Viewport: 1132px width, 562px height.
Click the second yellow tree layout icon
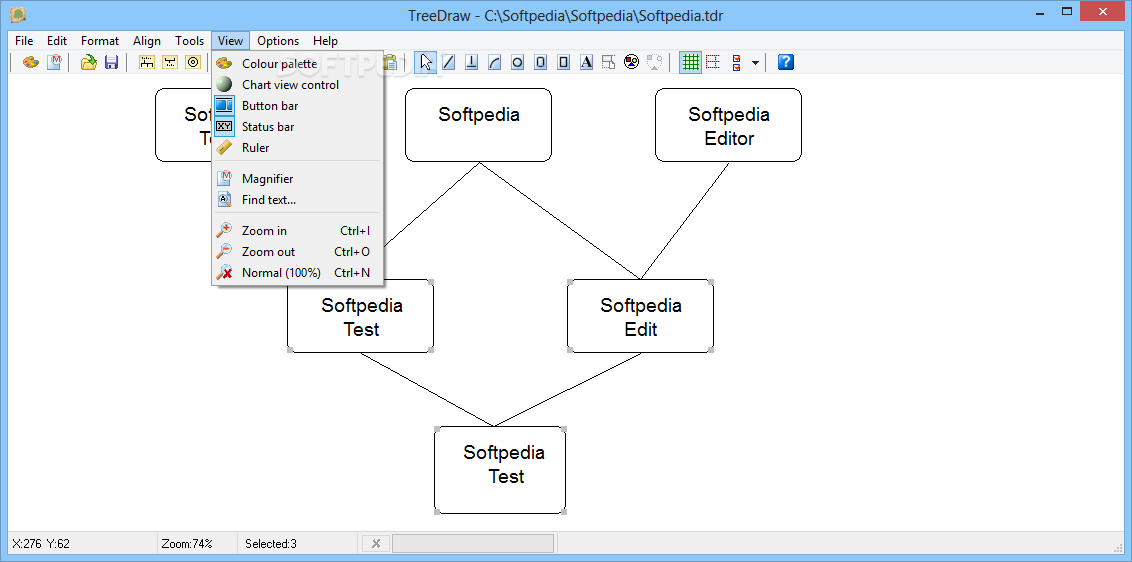click(170, 62)
